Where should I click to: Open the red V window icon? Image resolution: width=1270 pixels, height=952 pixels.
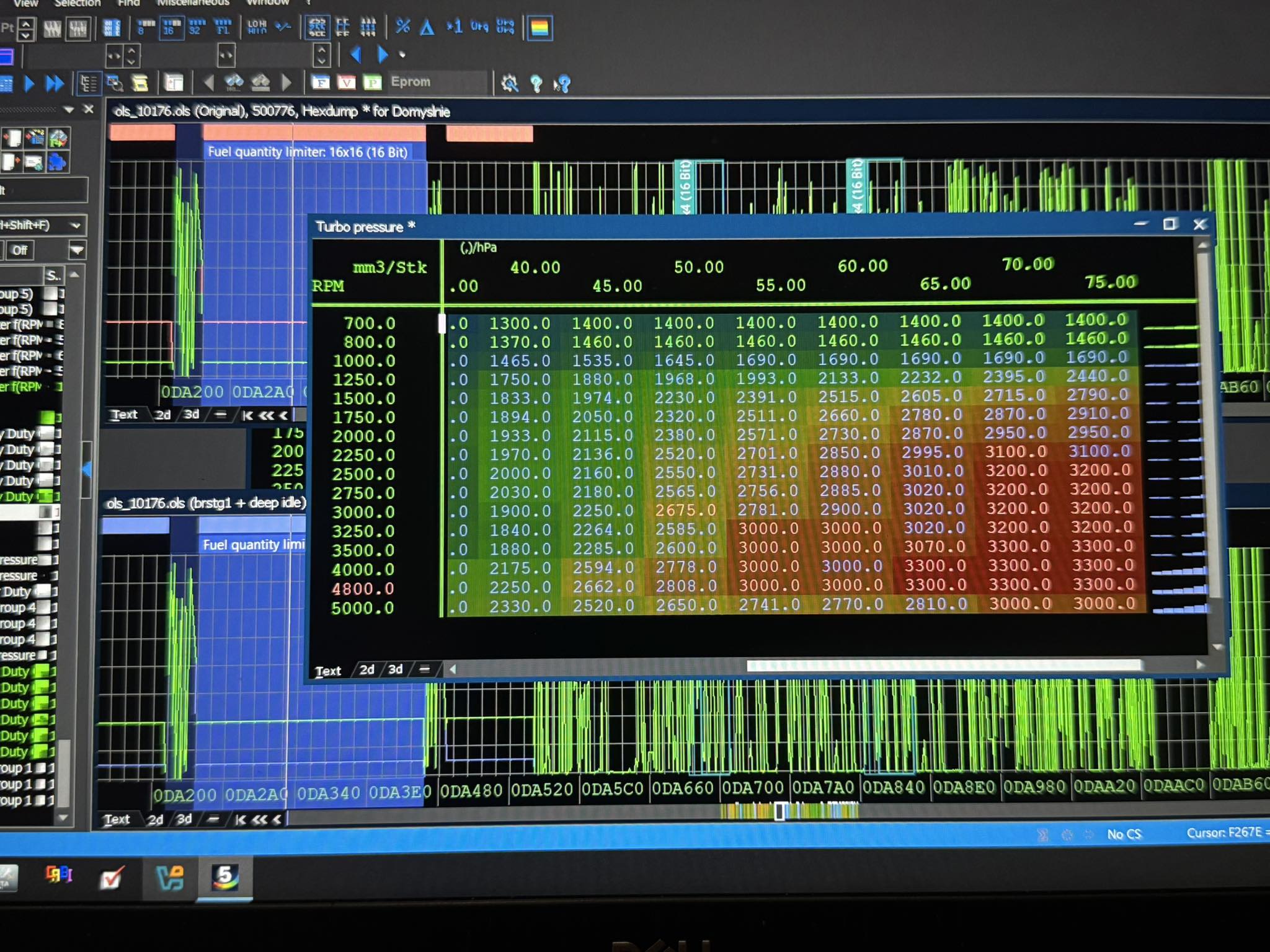[347, 82]
